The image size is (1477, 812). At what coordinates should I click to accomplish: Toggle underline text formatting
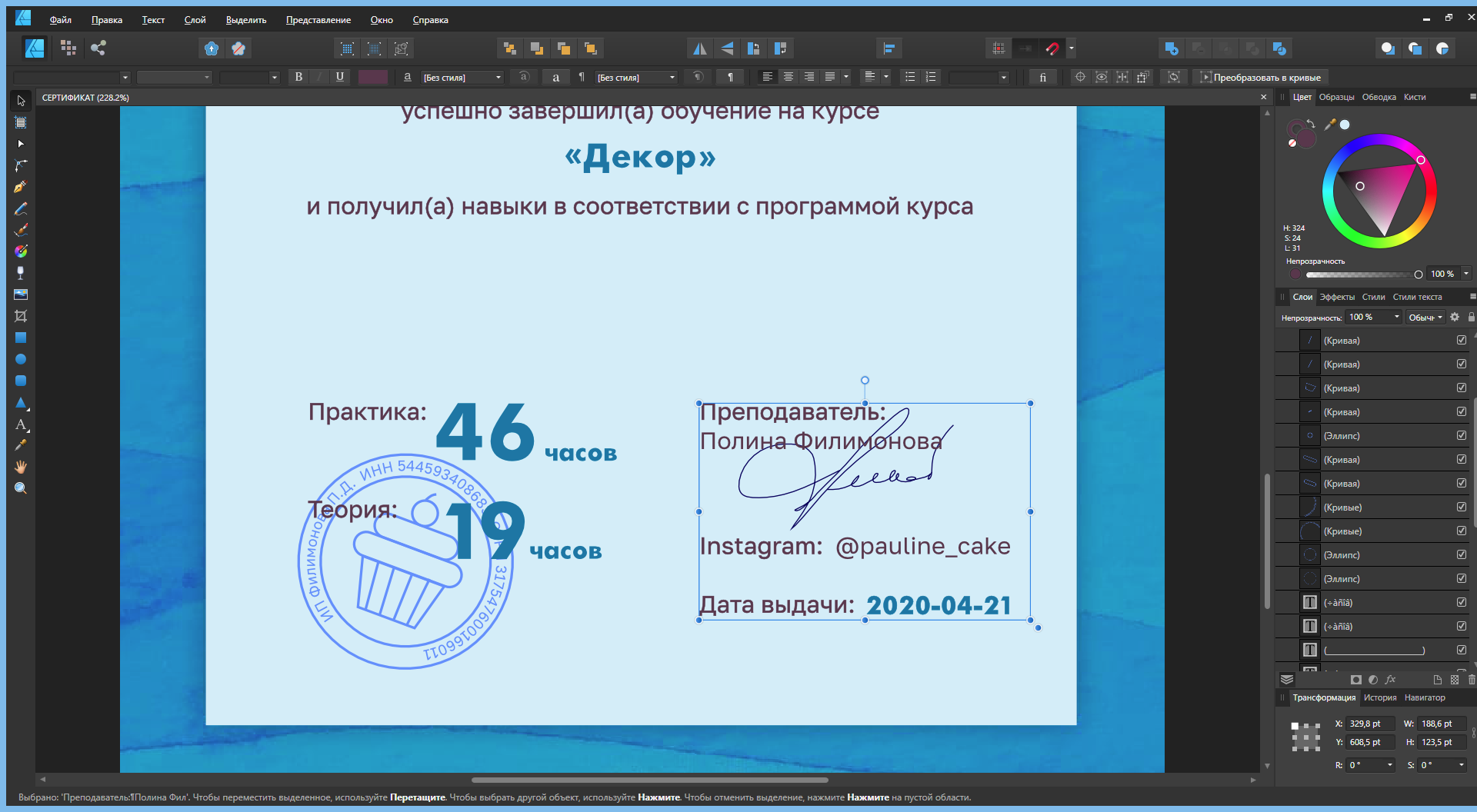[339, 77]
